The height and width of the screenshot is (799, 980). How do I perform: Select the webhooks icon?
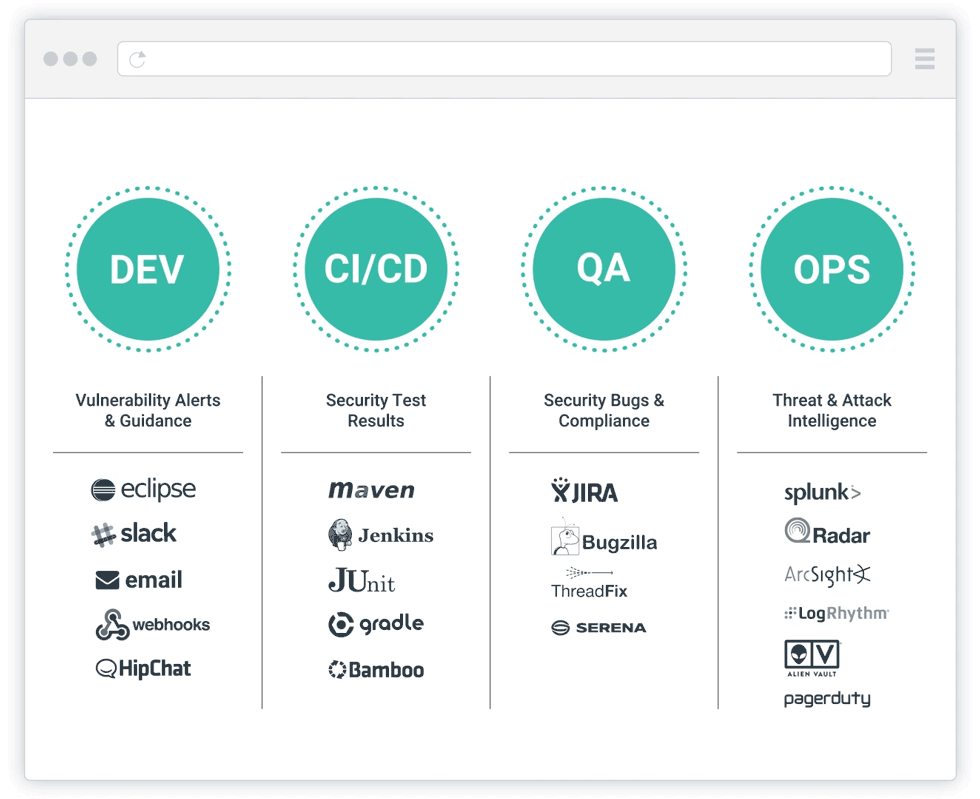112,626
